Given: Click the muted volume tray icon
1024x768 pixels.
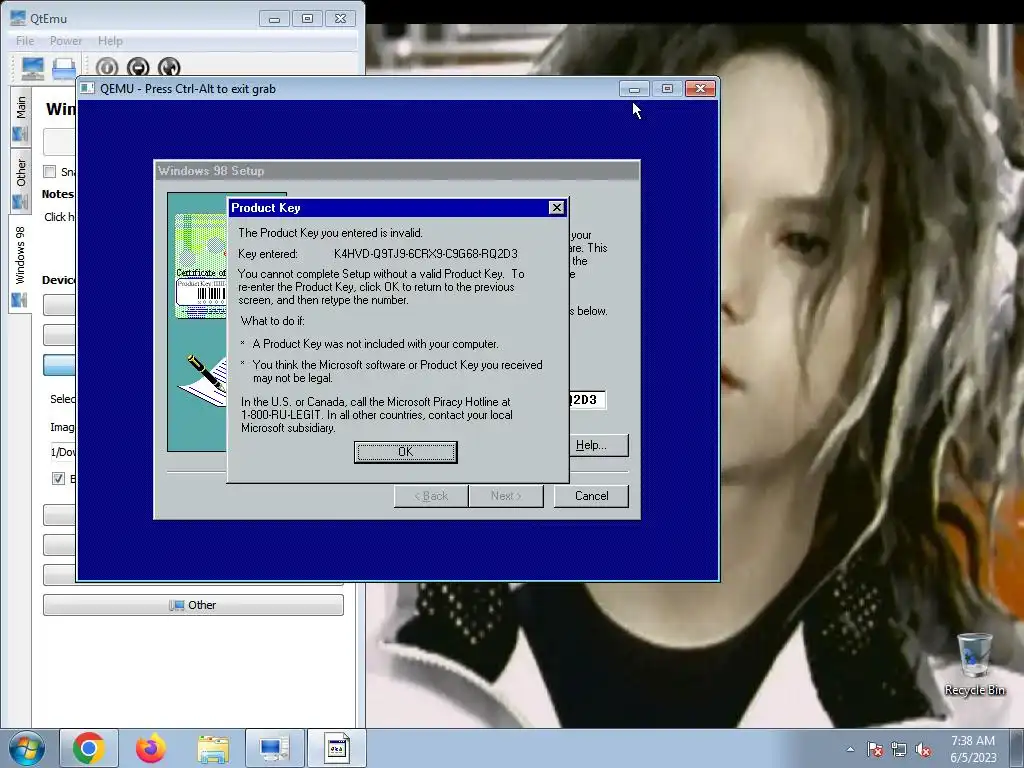Looking at the screenshot, I should coord(923,750).
